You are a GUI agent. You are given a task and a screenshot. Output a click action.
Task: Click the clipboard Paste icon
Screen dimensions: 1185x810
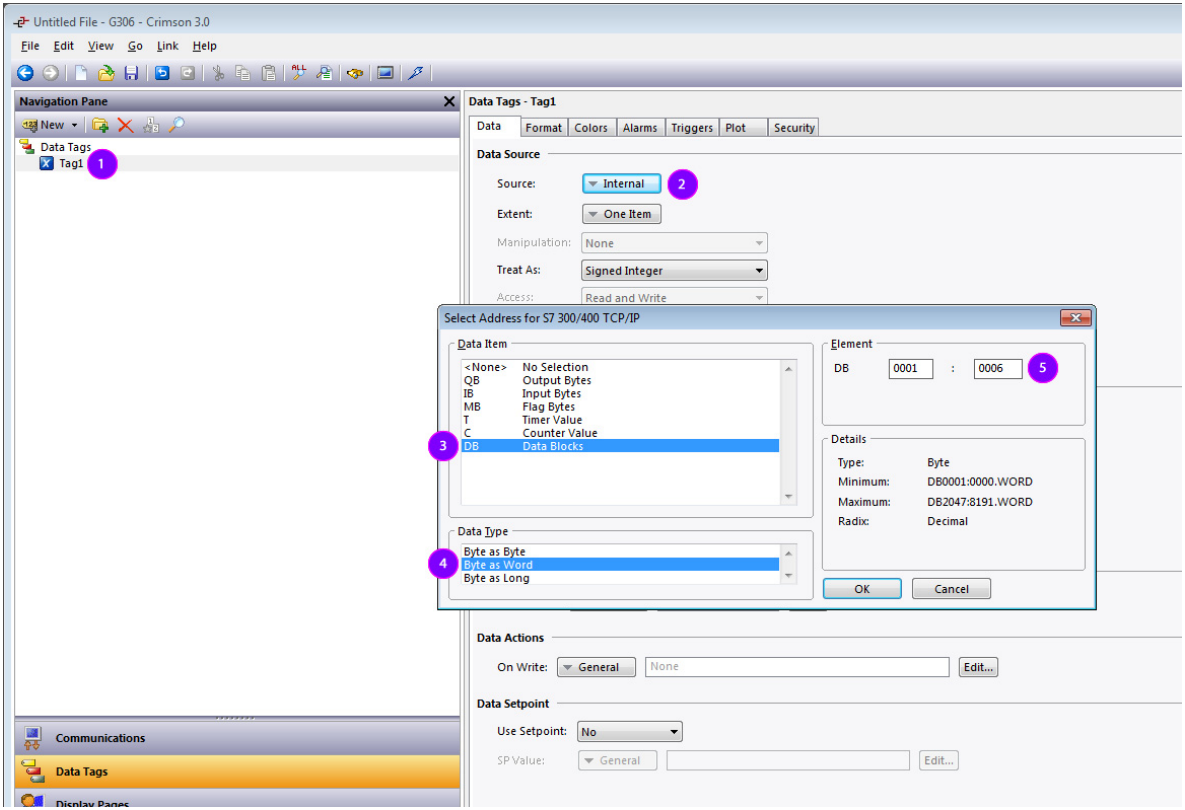[x=268, y=73]
